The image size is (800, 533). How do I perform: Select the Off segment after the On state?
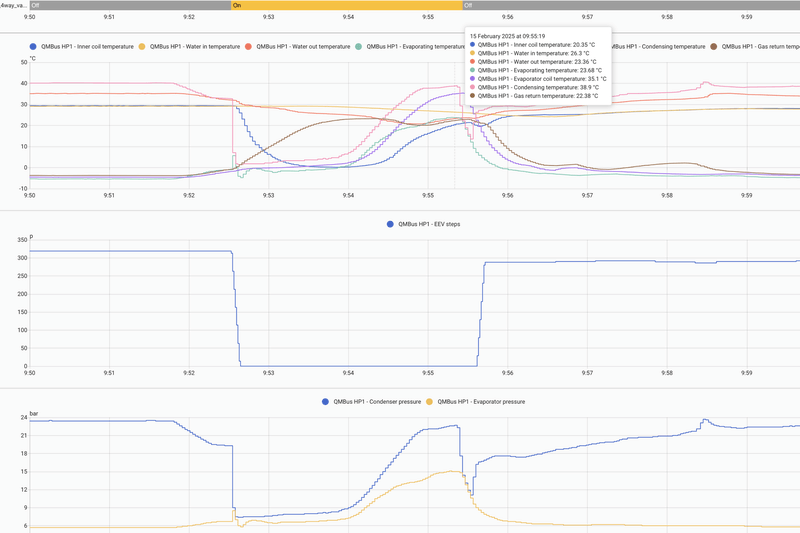[x=631, y=5]
